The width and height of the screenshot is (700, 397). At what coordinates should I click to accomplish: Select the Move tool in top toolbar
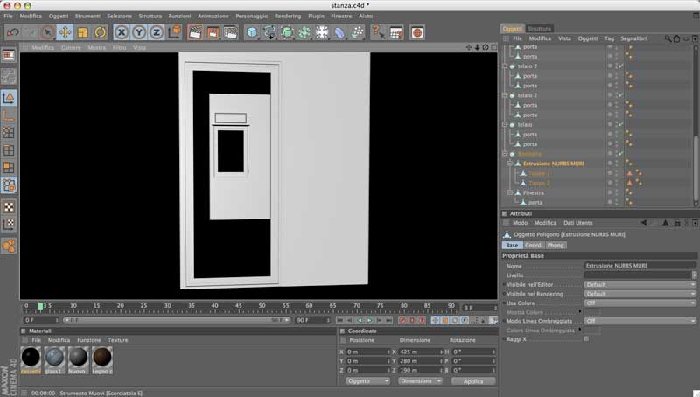[x=65, y=32]
